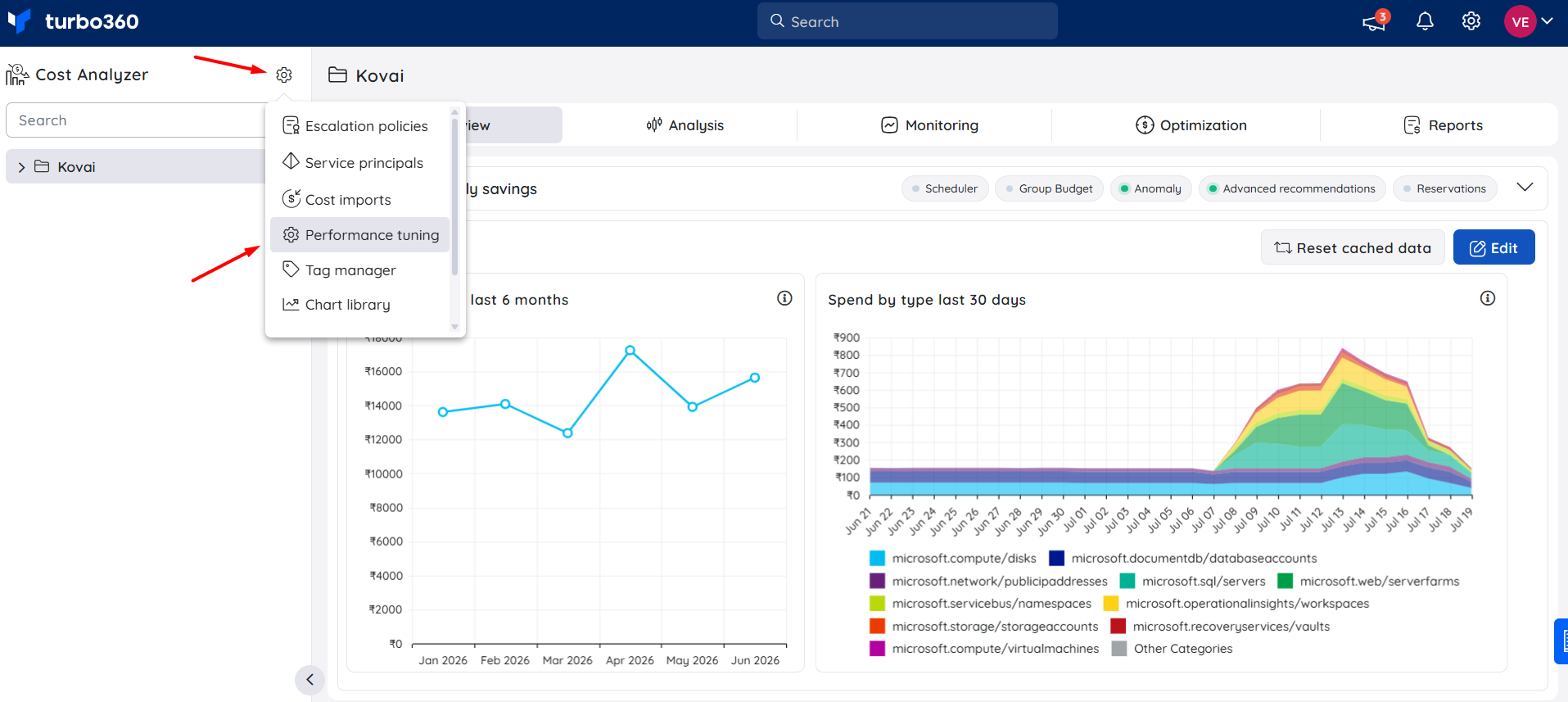Click the microsoft.recoveryservices/vaults legend swatch
Viewport: 1568px width, 702px height.
(1118, 627)
